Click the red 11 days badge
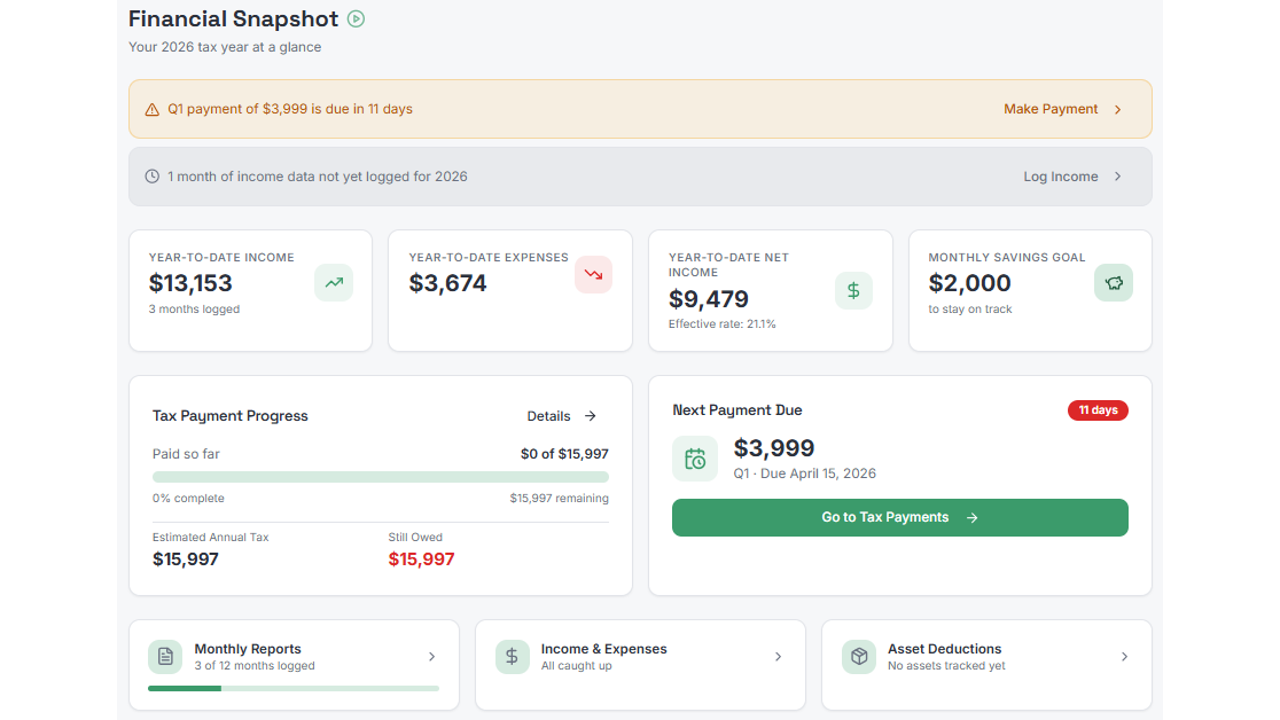 (x=1098, y=410)
